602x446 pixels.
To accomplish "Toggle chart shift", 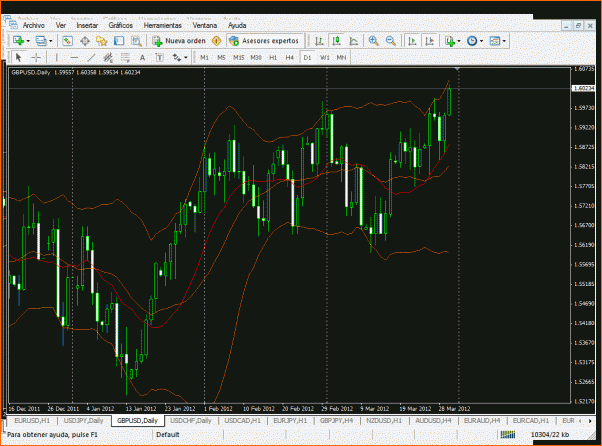I will tap(430, 41).
